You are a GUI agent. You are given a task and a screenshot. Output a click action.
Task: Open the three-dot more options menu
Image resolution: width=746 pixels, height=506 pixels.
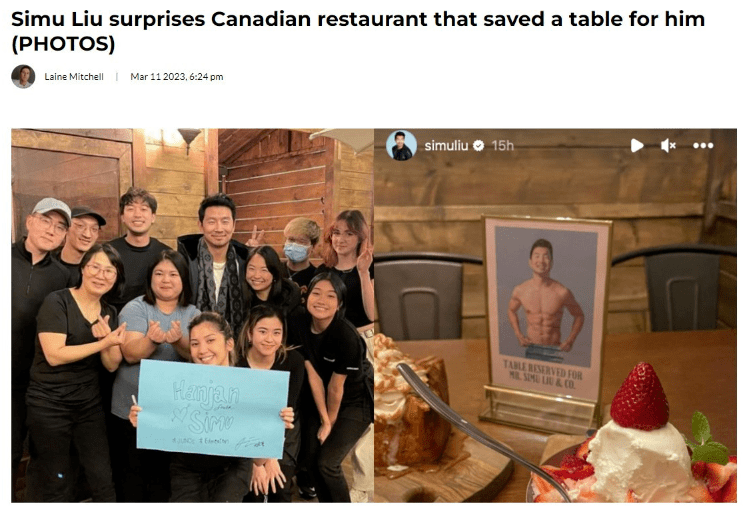click(703, 146)
